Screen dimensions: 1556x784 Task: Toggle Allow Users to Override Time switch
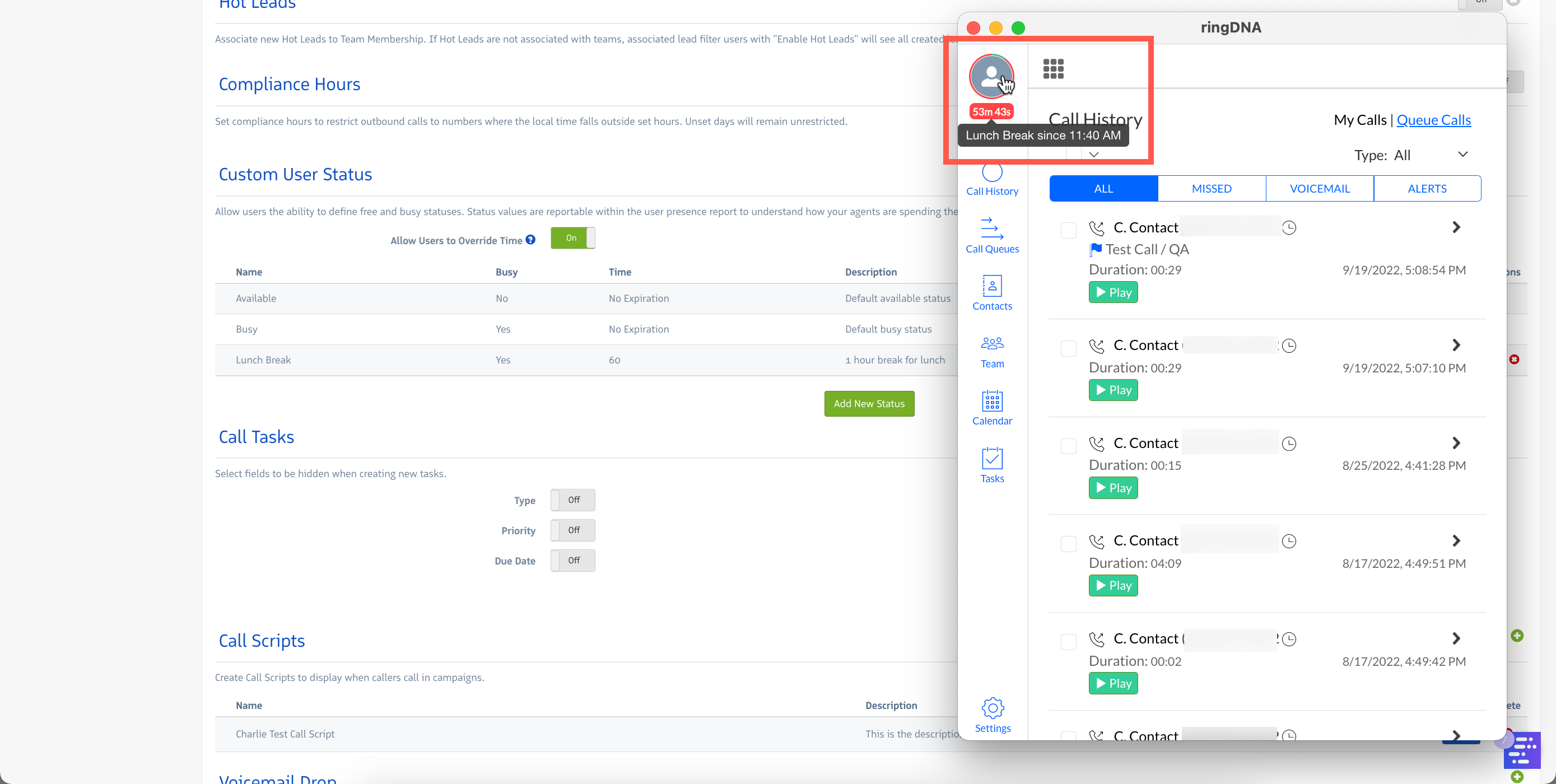point(572,238)
